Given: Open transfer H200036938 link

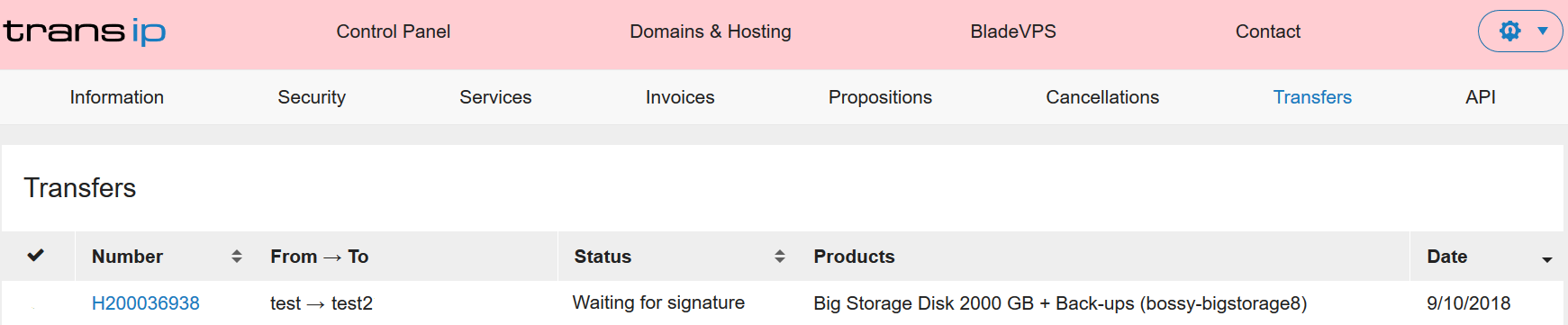Looking at the screenshot, I should (146, 303).
